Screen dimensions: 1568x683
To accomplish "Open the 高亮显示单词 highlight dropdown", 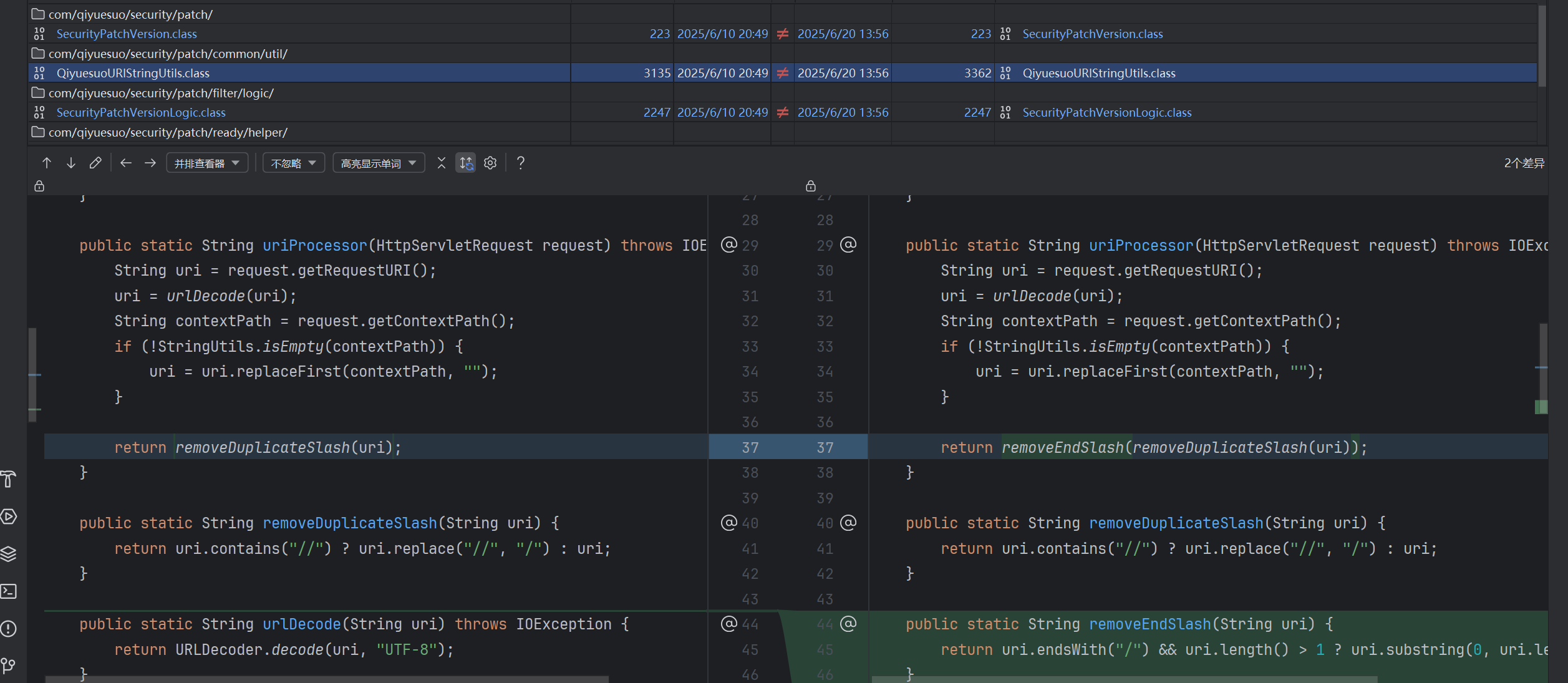I will coord(379,163).
